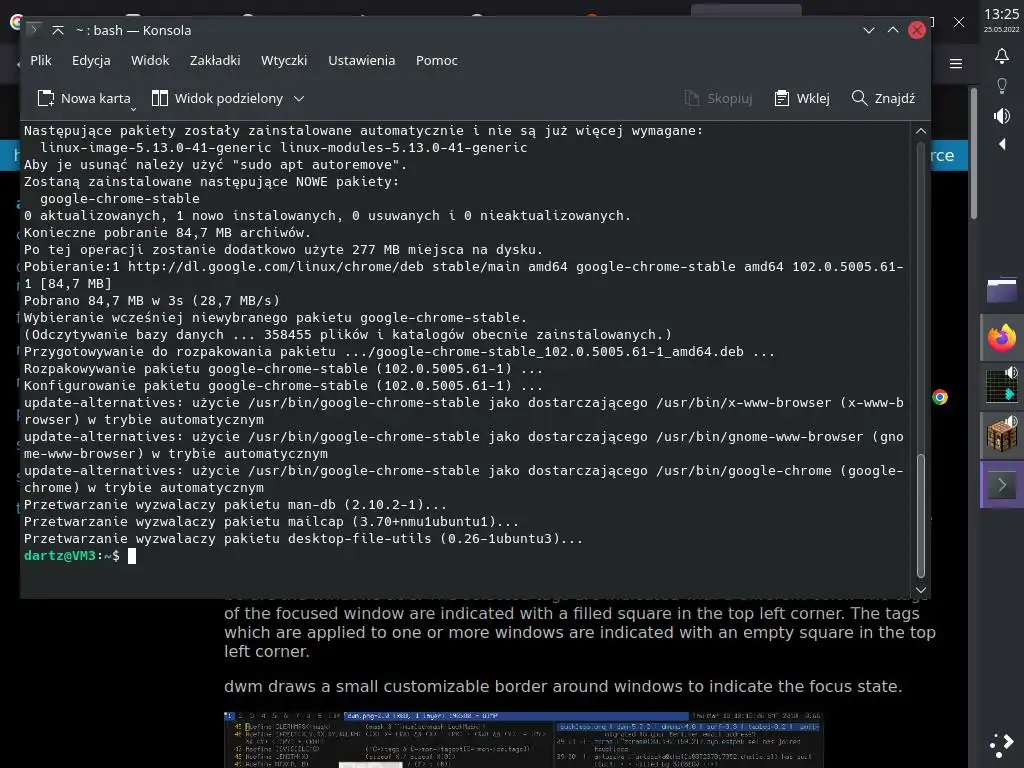The image size is (1024, 768).
Task: Click the terminal scrollbar up arrow
Action: pyautogui.click(x=921, y=131)
